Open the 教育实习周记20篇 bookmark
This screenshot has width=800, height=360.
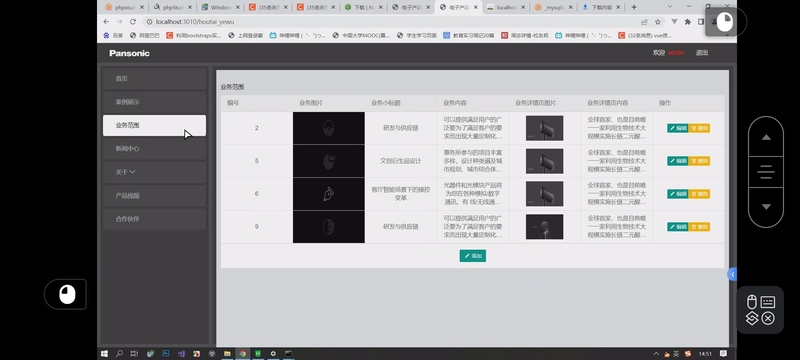[x=468, y=36]
